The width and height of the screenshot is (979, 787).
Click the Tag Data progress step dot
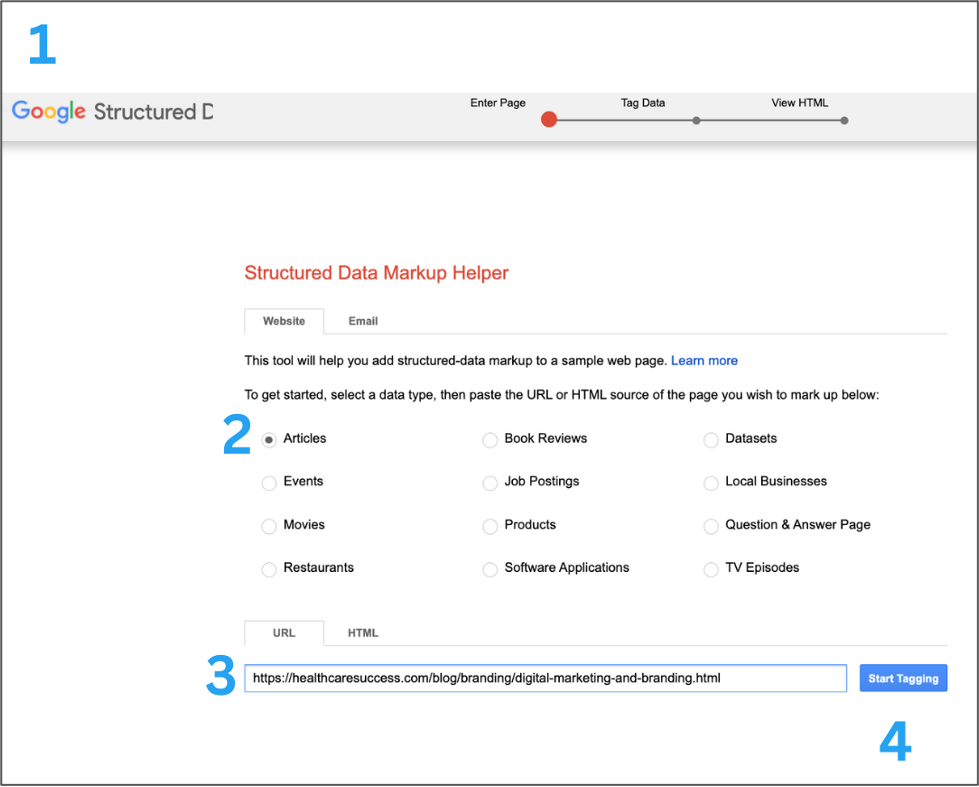(x=696, y=120)
